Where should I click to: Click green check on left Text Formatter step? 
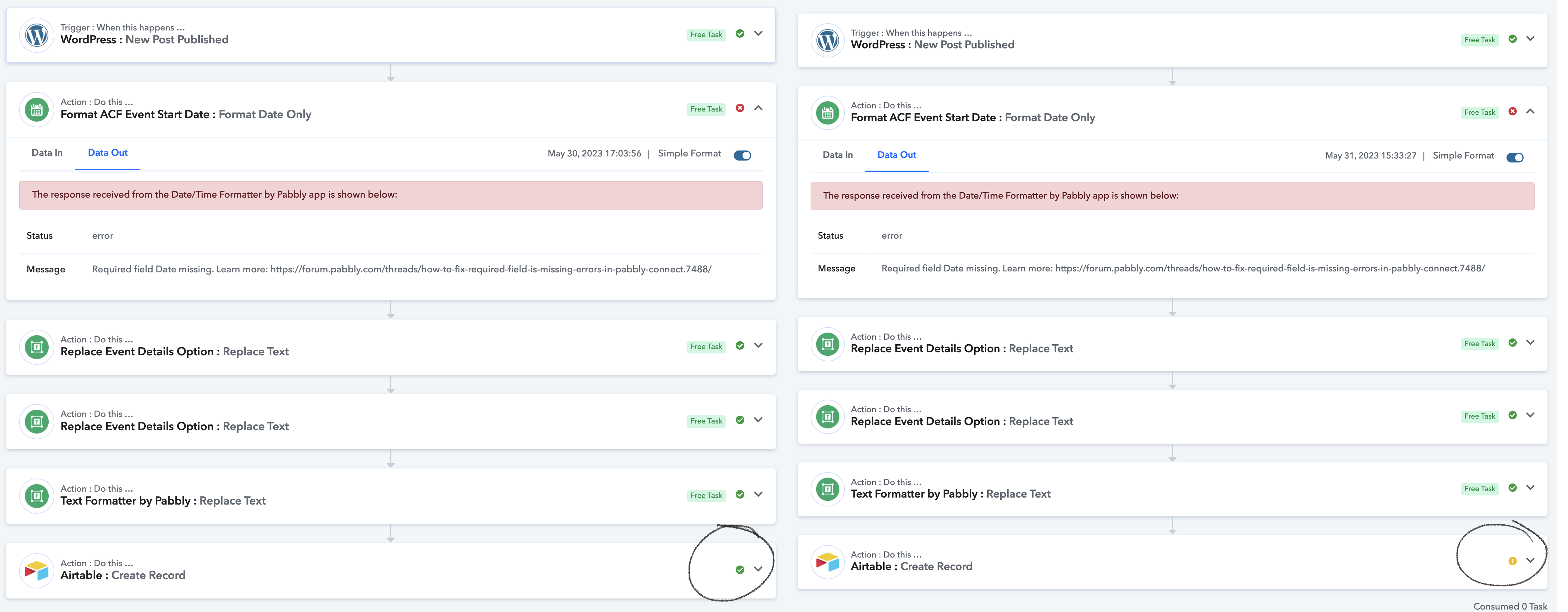740,495
